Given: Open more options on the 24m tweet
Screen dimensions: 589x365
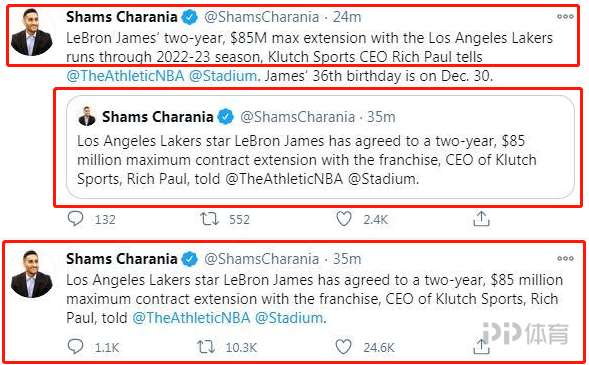Looking at the screenshot, I should tap(565, 17).
